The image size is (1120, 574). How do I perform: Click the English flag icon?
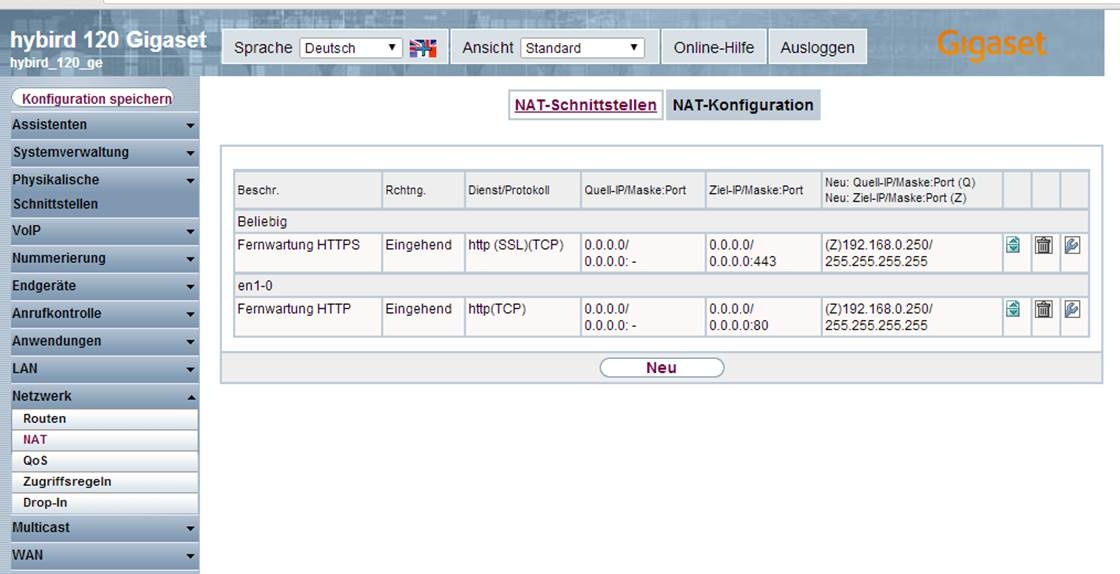point(423,48)
